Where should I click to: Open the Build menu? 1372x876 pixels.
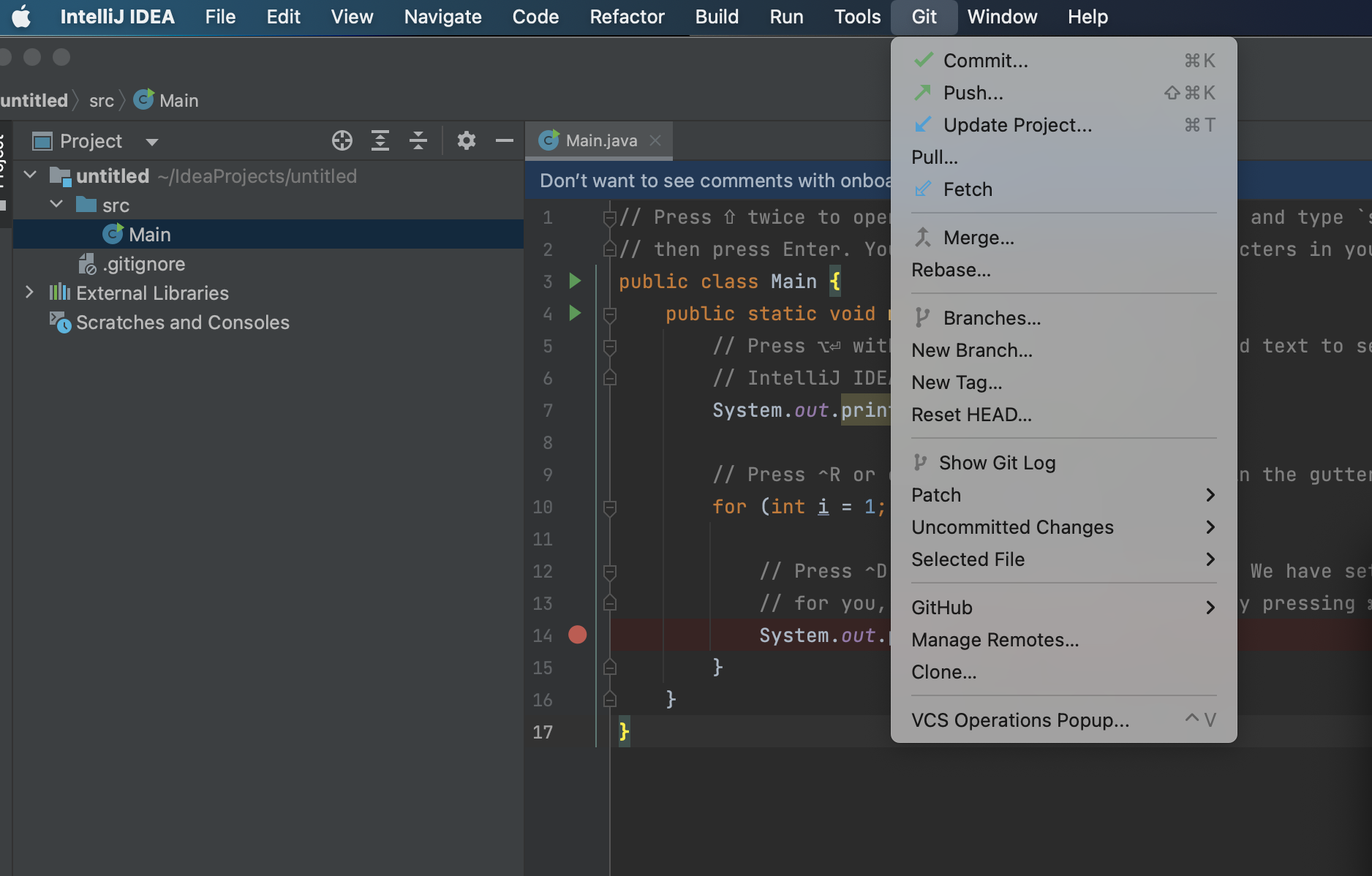tap(717, 17)
